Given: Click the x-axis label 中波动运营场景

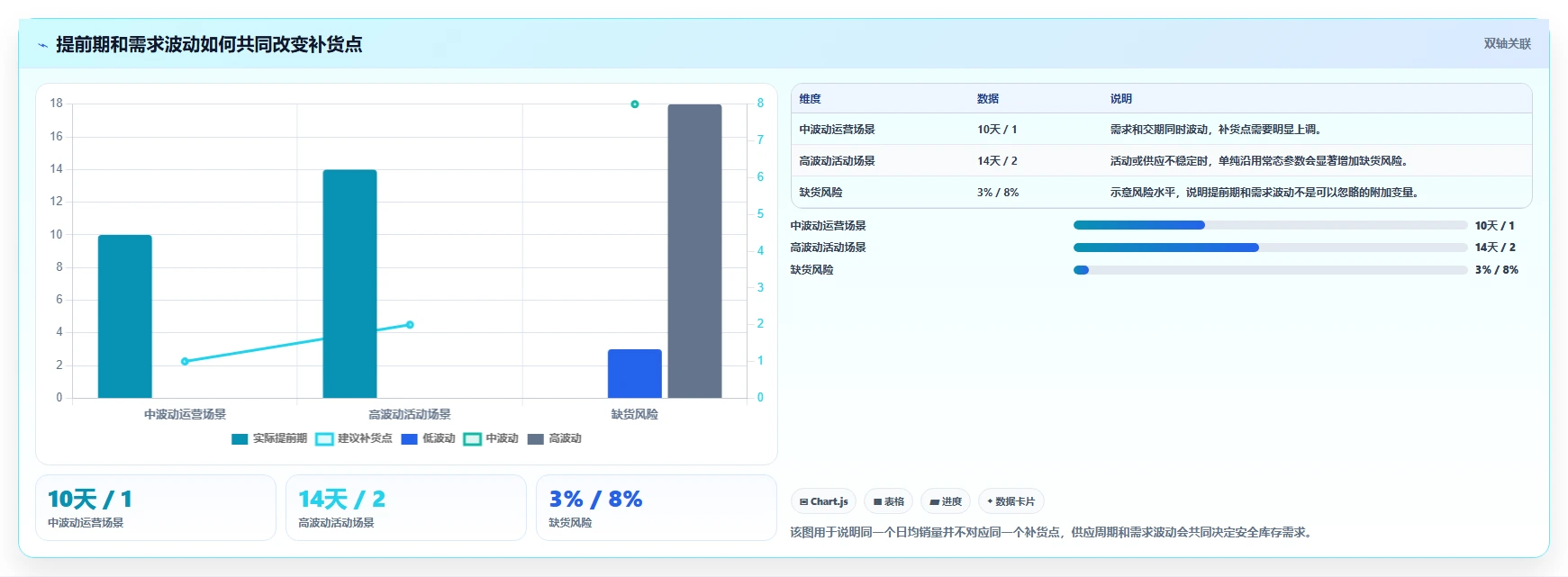Looking at the screenshot, I should coord(185,414).
